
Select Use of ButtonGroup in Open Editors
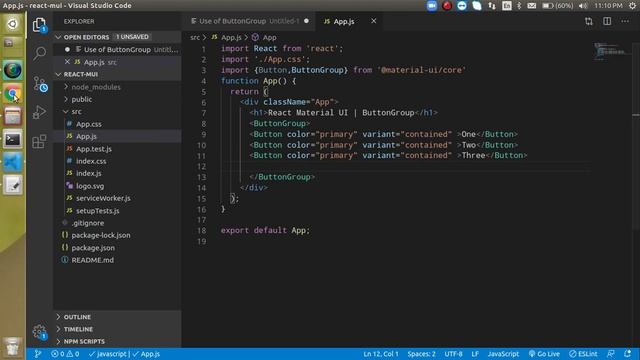pyautogui.click(x=118, y=49)
